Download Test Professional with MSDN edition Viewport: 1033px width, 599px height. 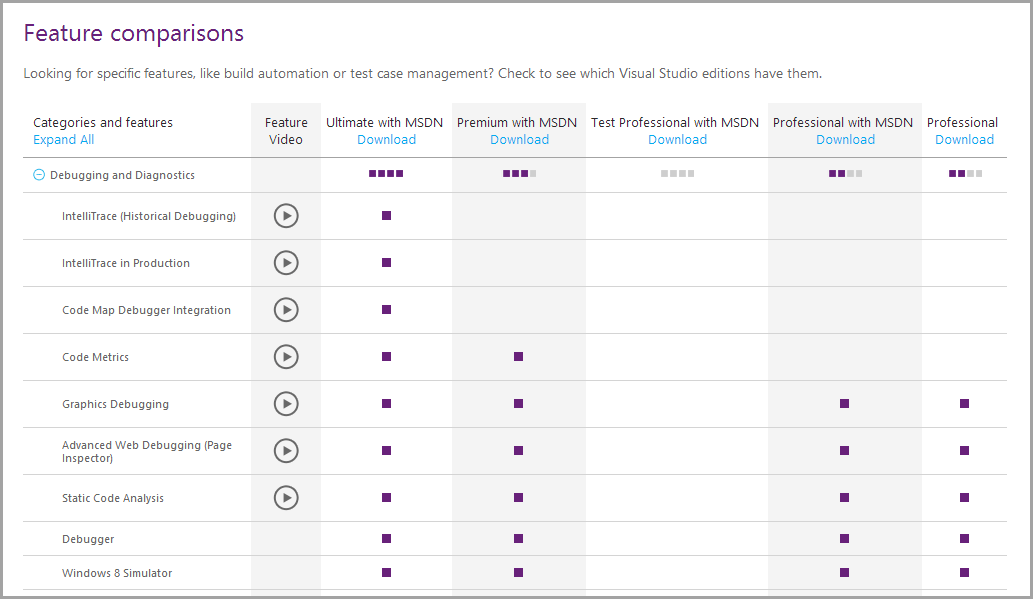677,140
